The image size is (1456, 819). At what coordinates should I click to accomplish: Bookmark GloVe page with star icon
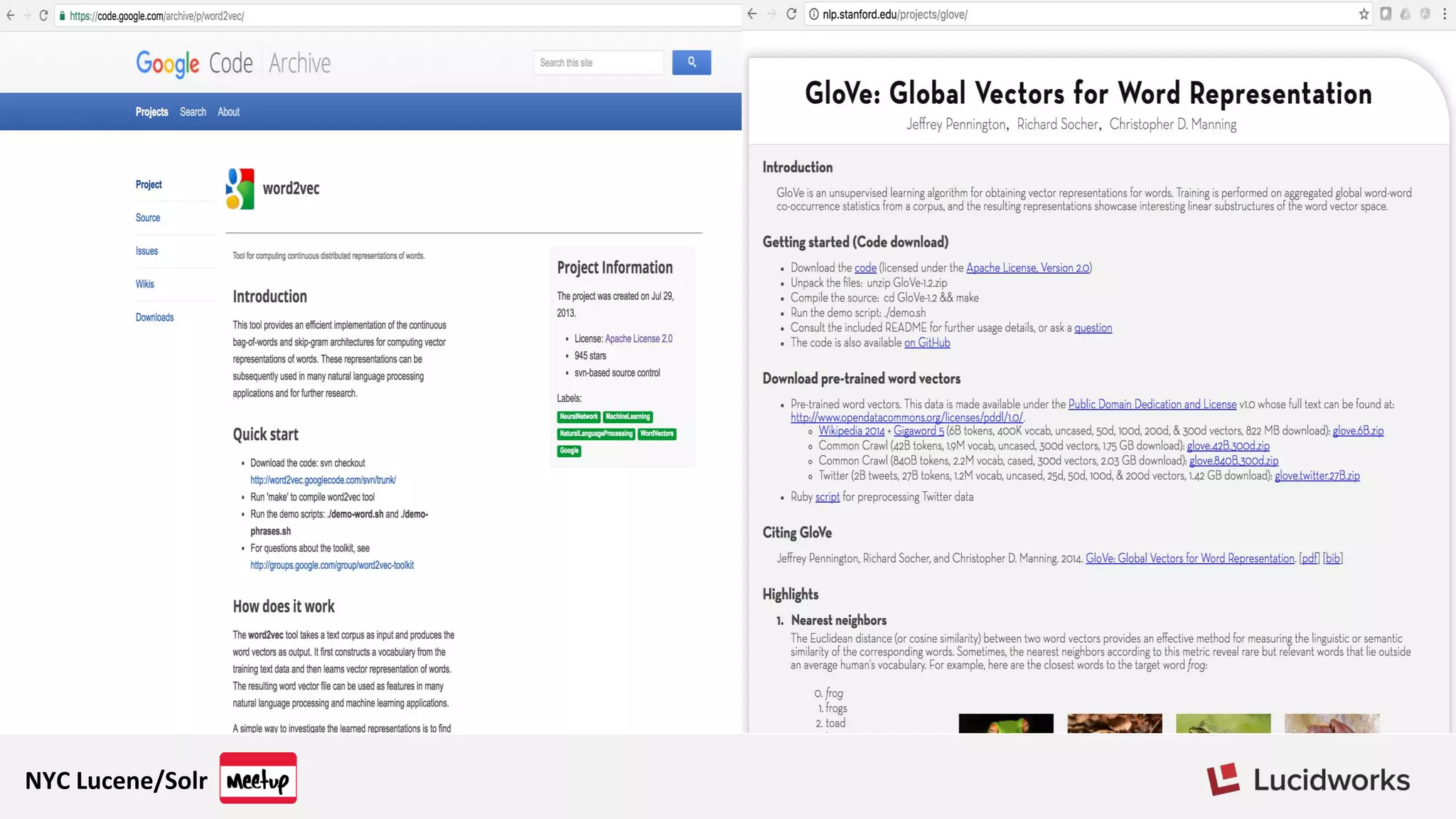(x=1364, y=14)
